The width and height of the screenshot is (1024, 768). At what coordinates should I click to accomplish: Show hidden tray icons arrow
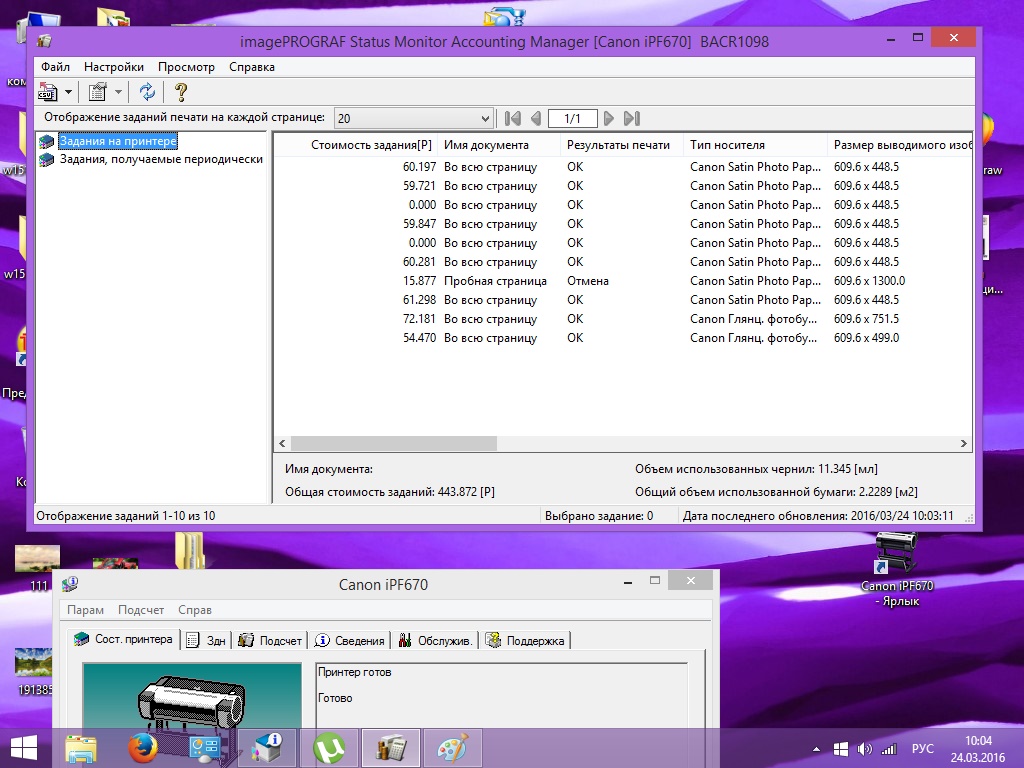point(816,749)
